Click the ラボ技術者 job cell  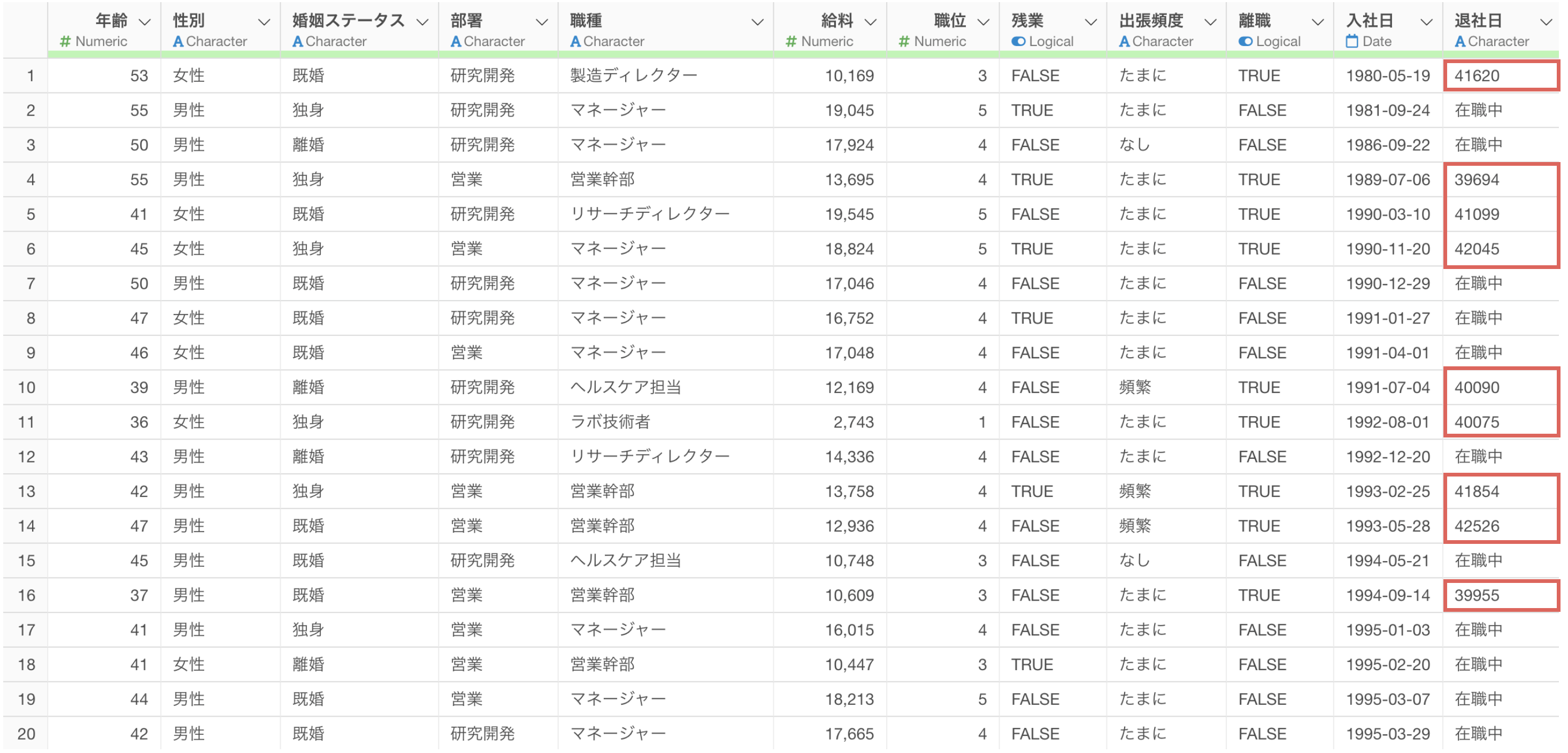(665, 422)
